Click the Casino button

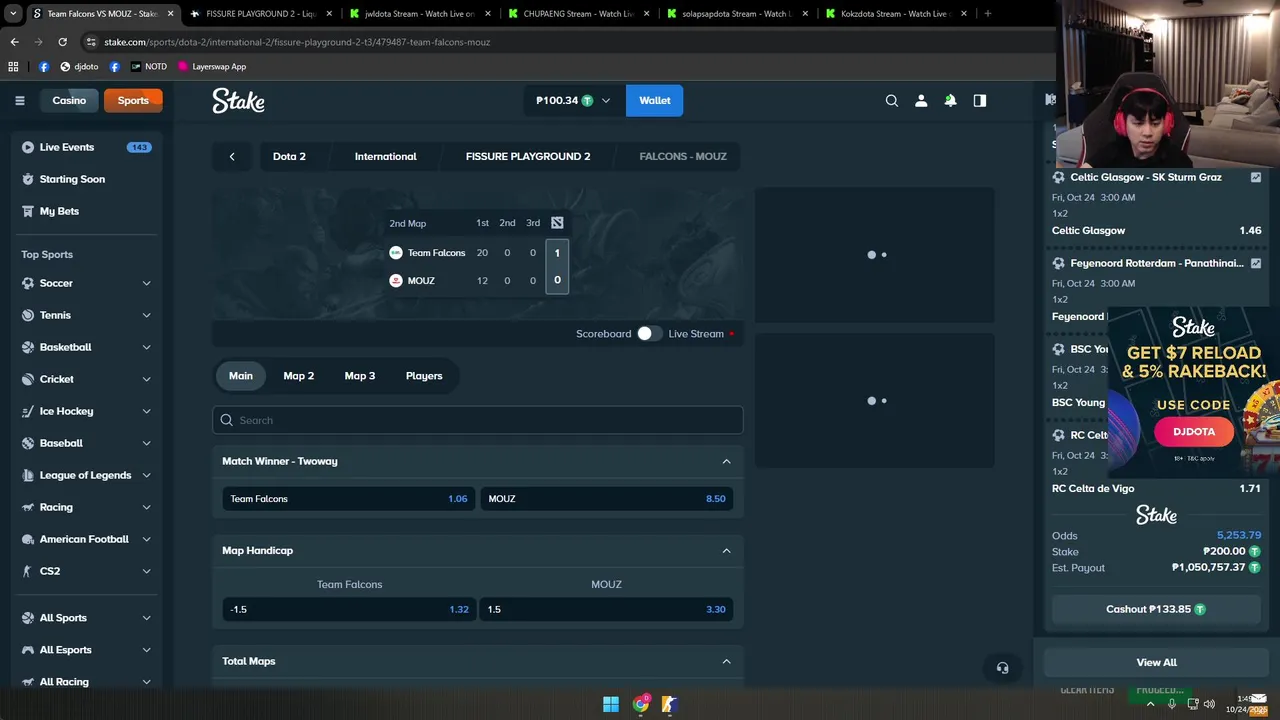(69, 100)
